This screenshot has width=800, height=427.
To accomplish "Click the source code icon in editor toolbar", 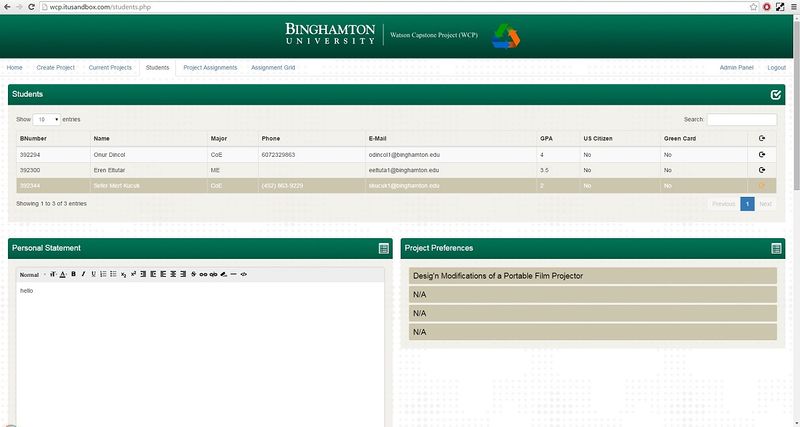I will (244, 274).
